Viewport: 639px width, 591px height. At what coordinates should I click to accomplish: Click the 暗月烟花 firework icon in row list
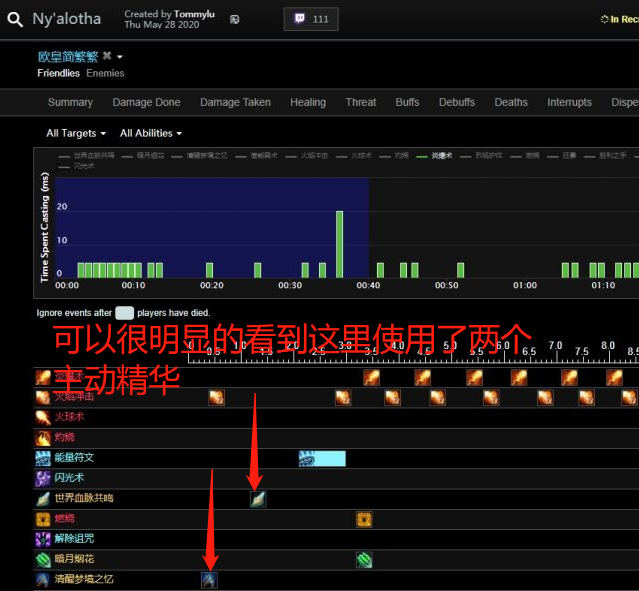pos(43,560)
